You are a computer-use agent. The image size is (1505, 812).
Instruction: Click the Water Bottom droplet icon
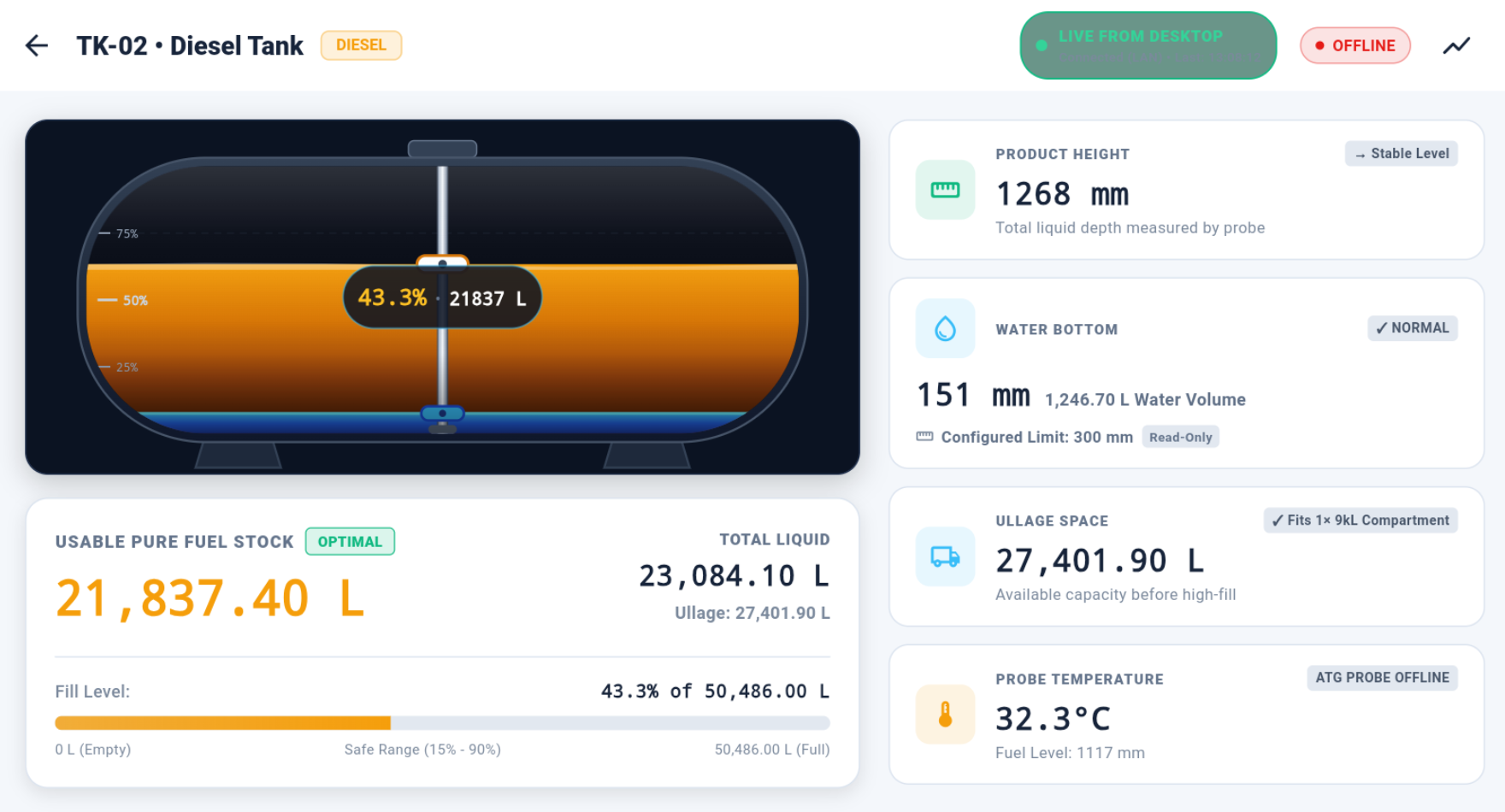(x=945, y=328)
